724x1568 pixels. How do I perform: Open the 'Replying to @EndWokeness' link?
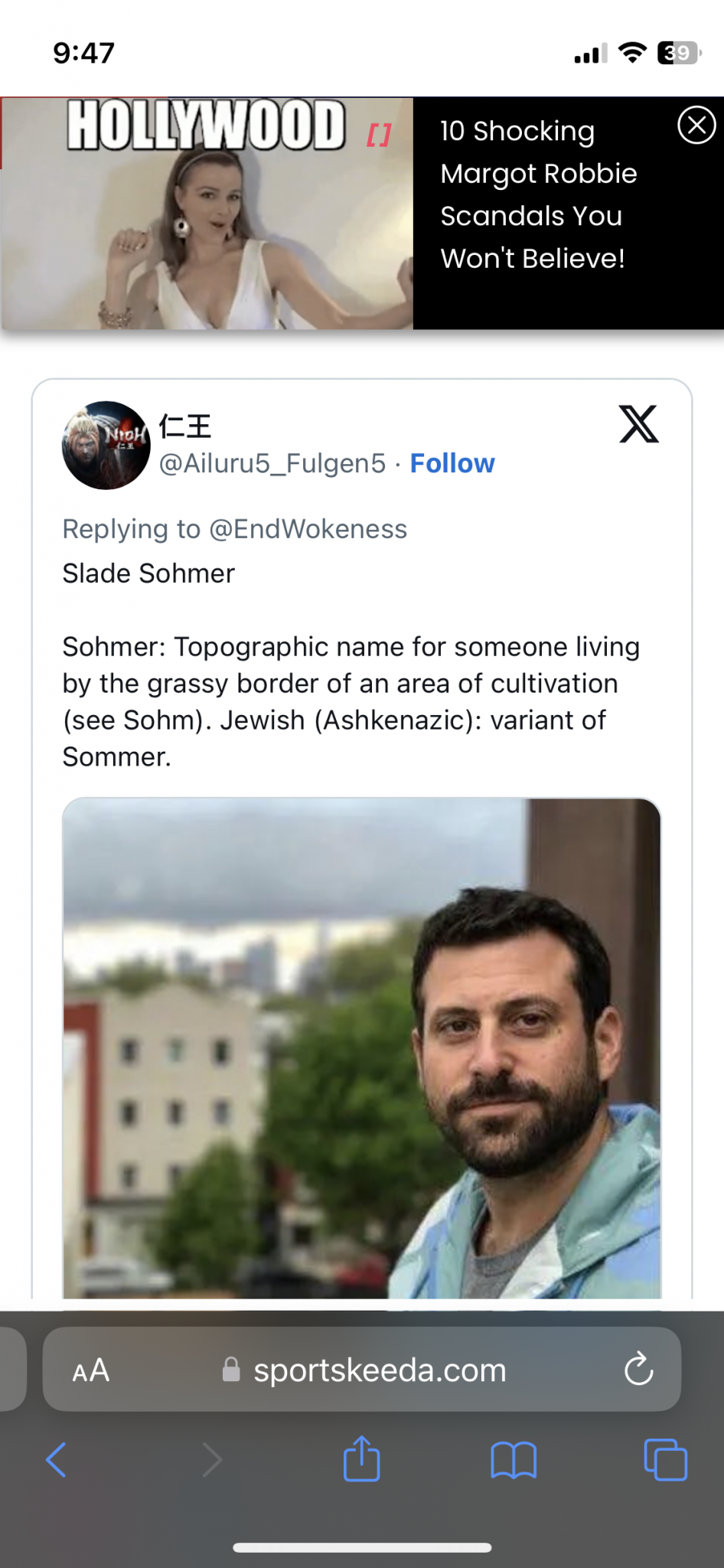click(x=234, y=529)
